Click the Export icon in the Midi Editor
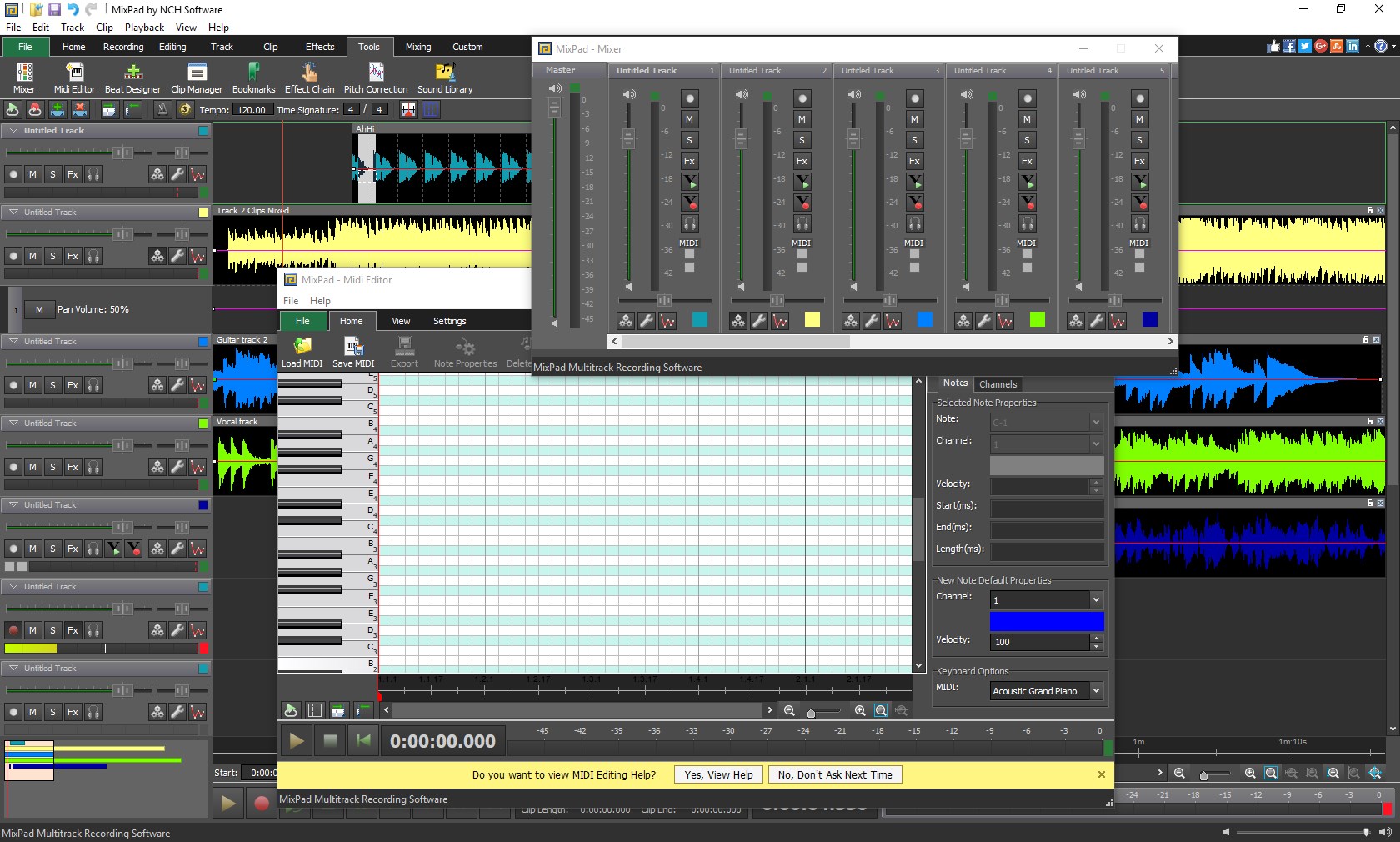The height and width of the screenshot is (842, 1400). click(x=404, y=350)
